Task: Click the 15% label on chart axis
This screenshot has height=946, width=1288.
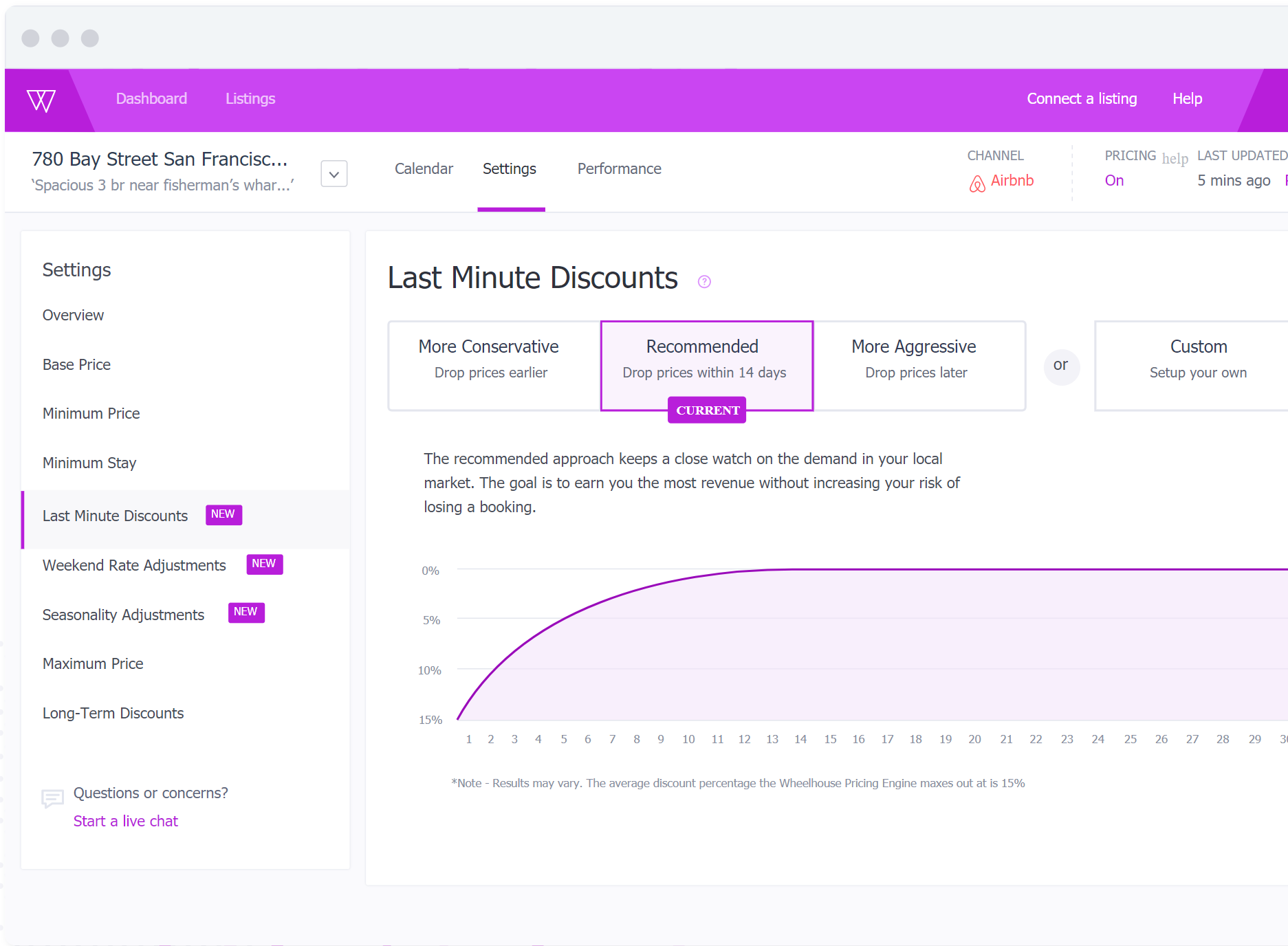Action: 430,720
